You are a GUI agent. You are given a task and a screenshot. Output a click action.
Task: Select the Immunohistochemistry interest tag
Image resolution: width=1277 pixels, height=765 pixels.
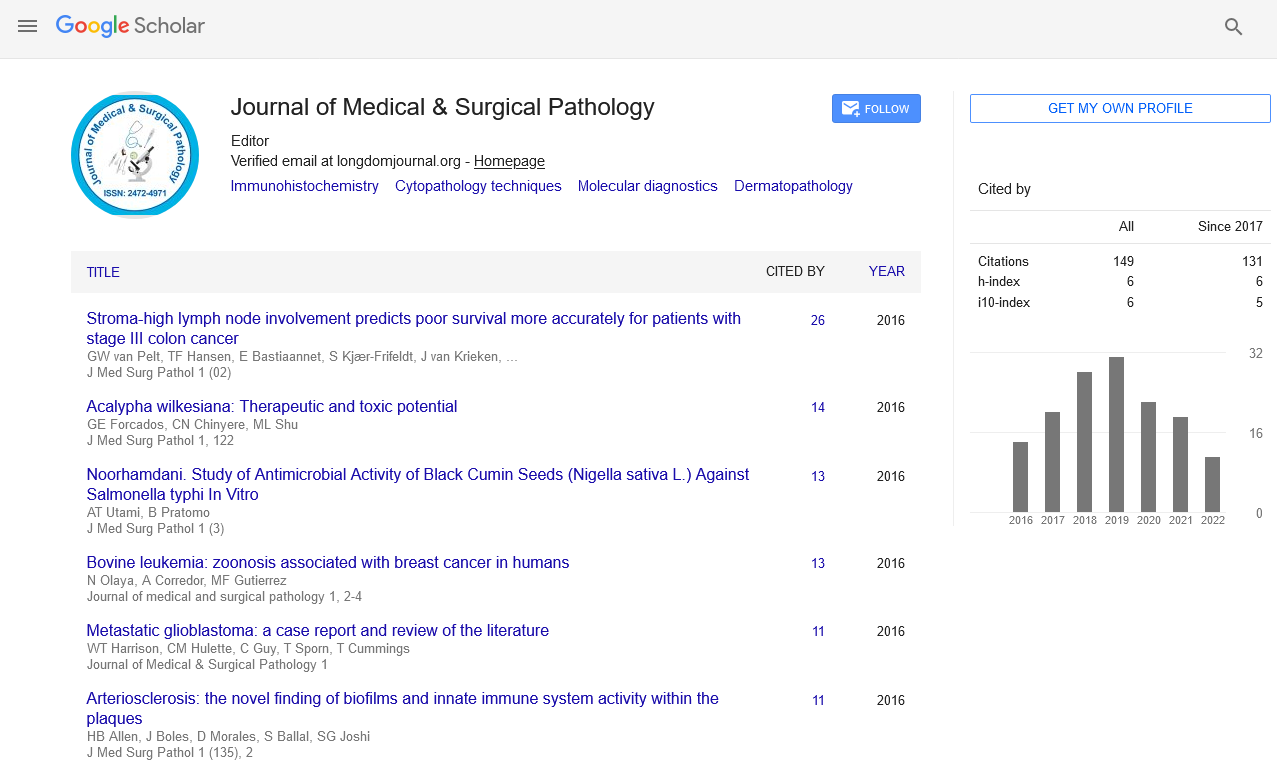(304, 186)
